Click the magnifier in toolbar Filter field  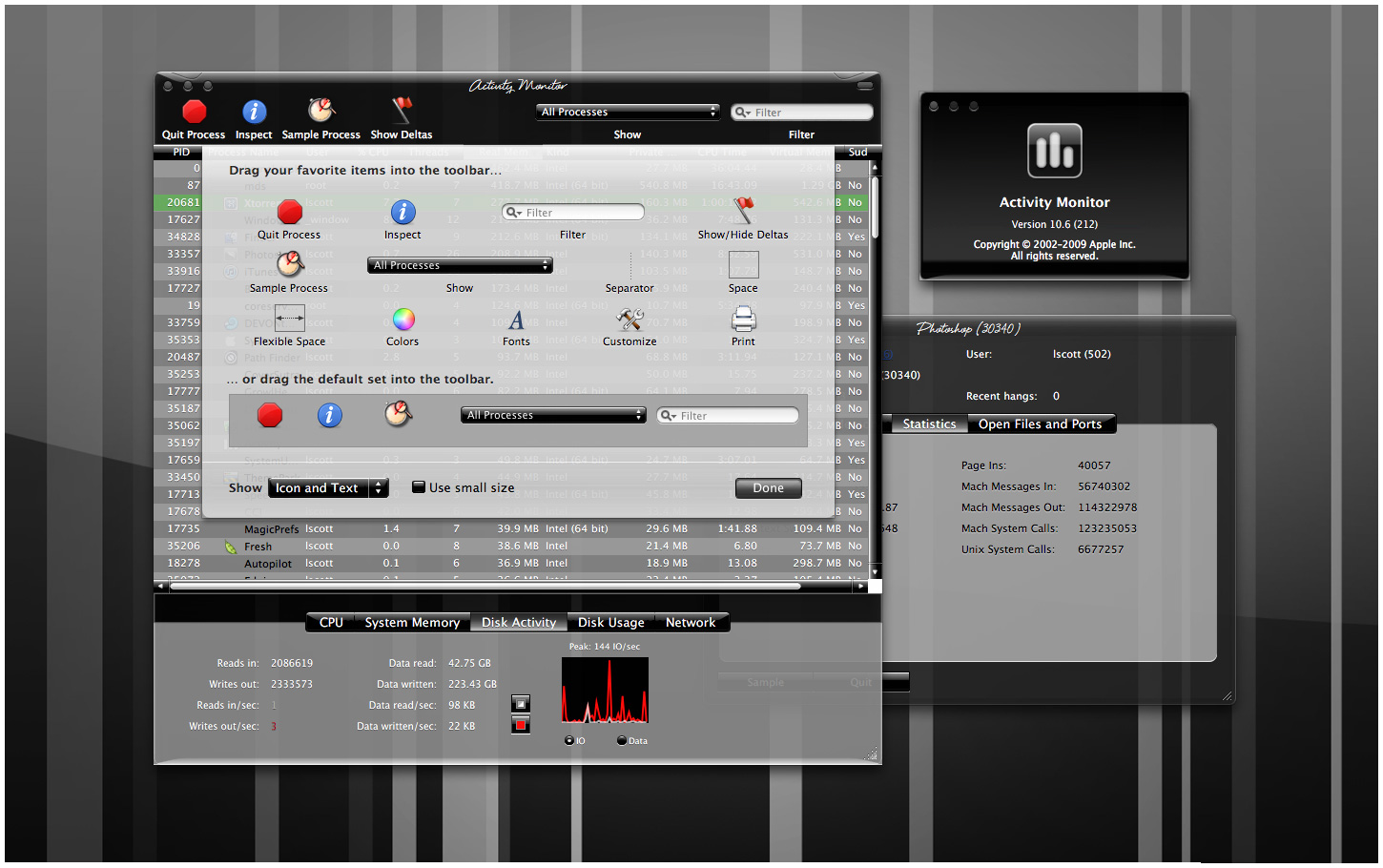[742, 113]
